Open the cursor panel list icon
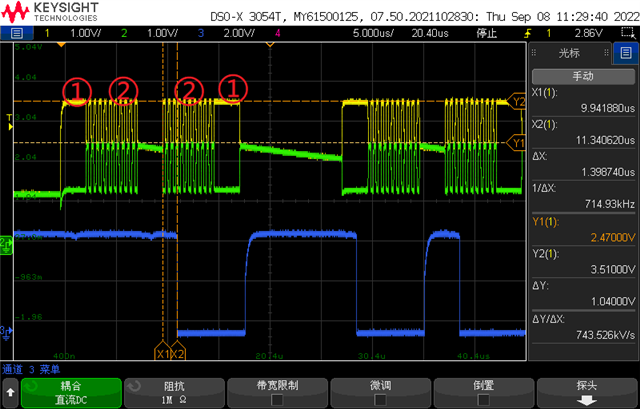The height and width of the screenshot is (409, 640). tap(625, 53)
